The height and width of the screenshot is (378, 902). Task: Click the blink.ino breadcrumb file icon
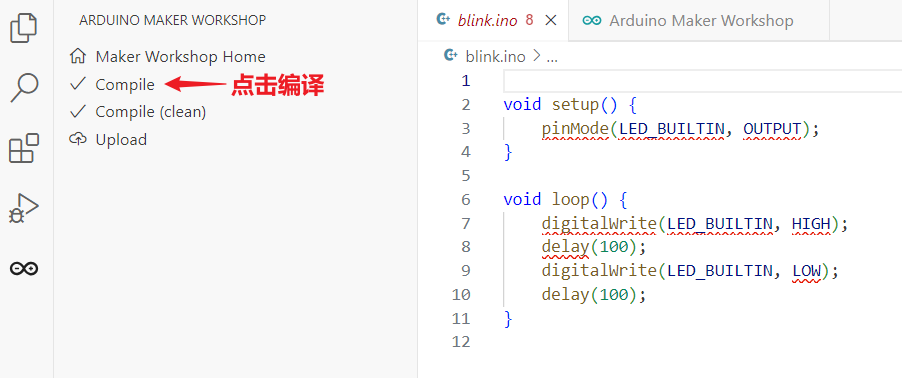pos(450,56)
